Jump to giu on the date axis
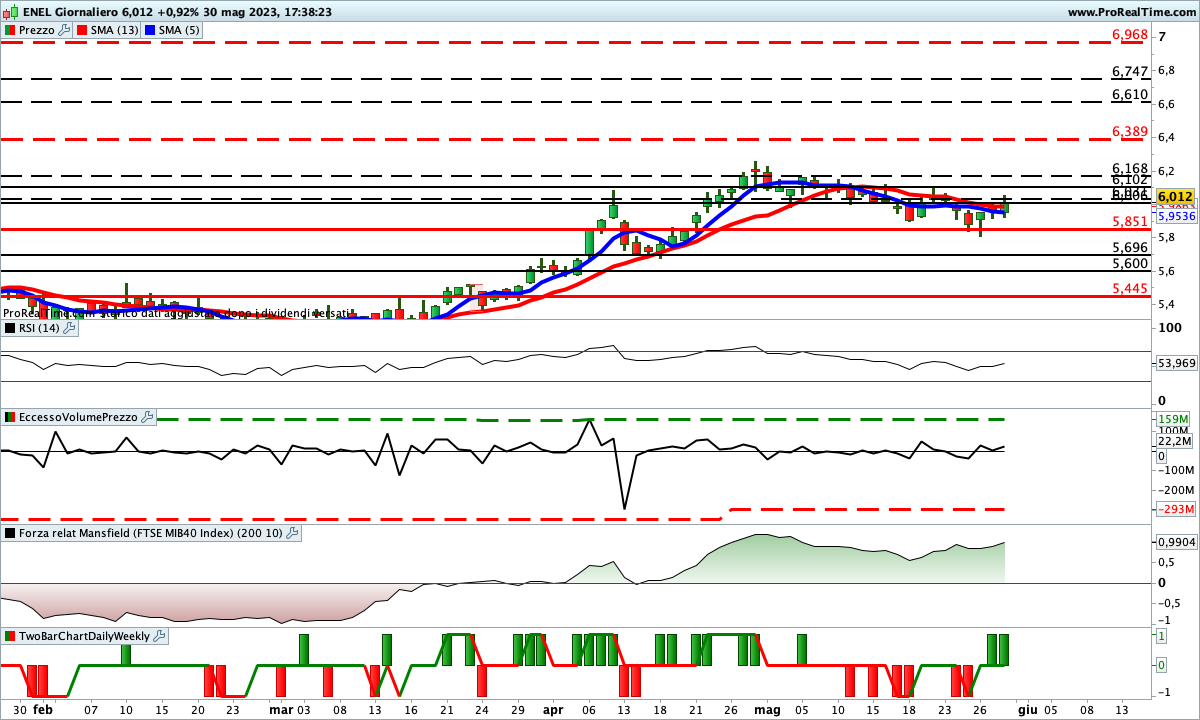The image size is (1200, 720). point(1026,708)
